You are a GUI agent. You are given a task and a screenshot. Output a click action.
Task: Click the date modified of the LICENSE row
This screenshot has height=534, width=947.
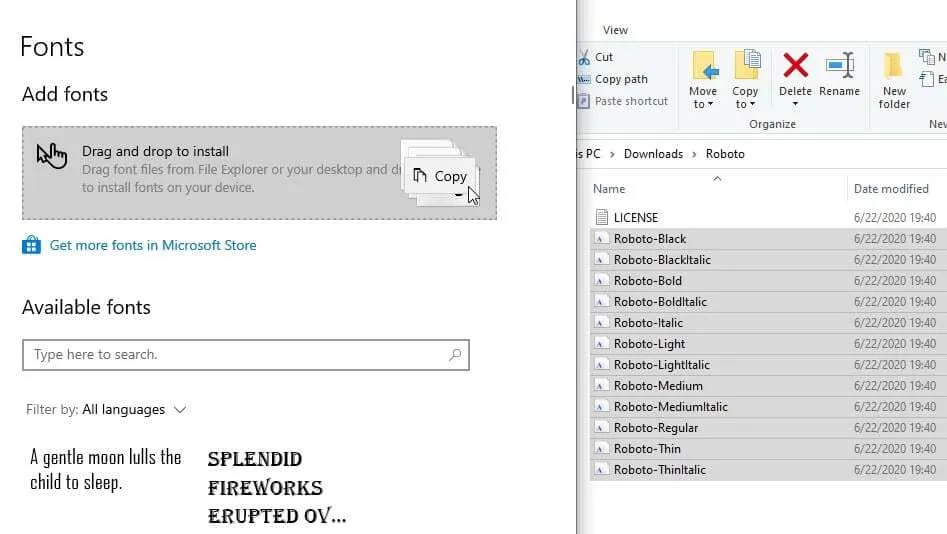click(894, 217)
